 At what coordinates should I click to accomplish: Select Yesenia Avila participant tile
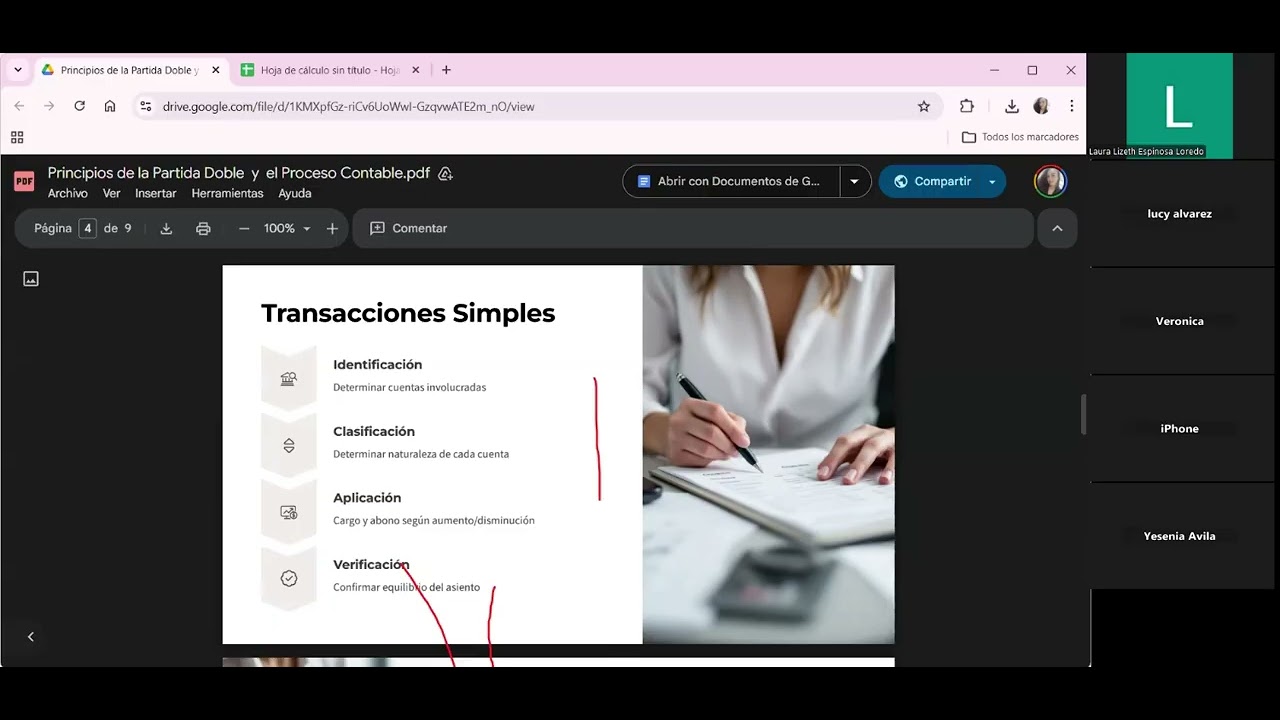pos(1180,536)
